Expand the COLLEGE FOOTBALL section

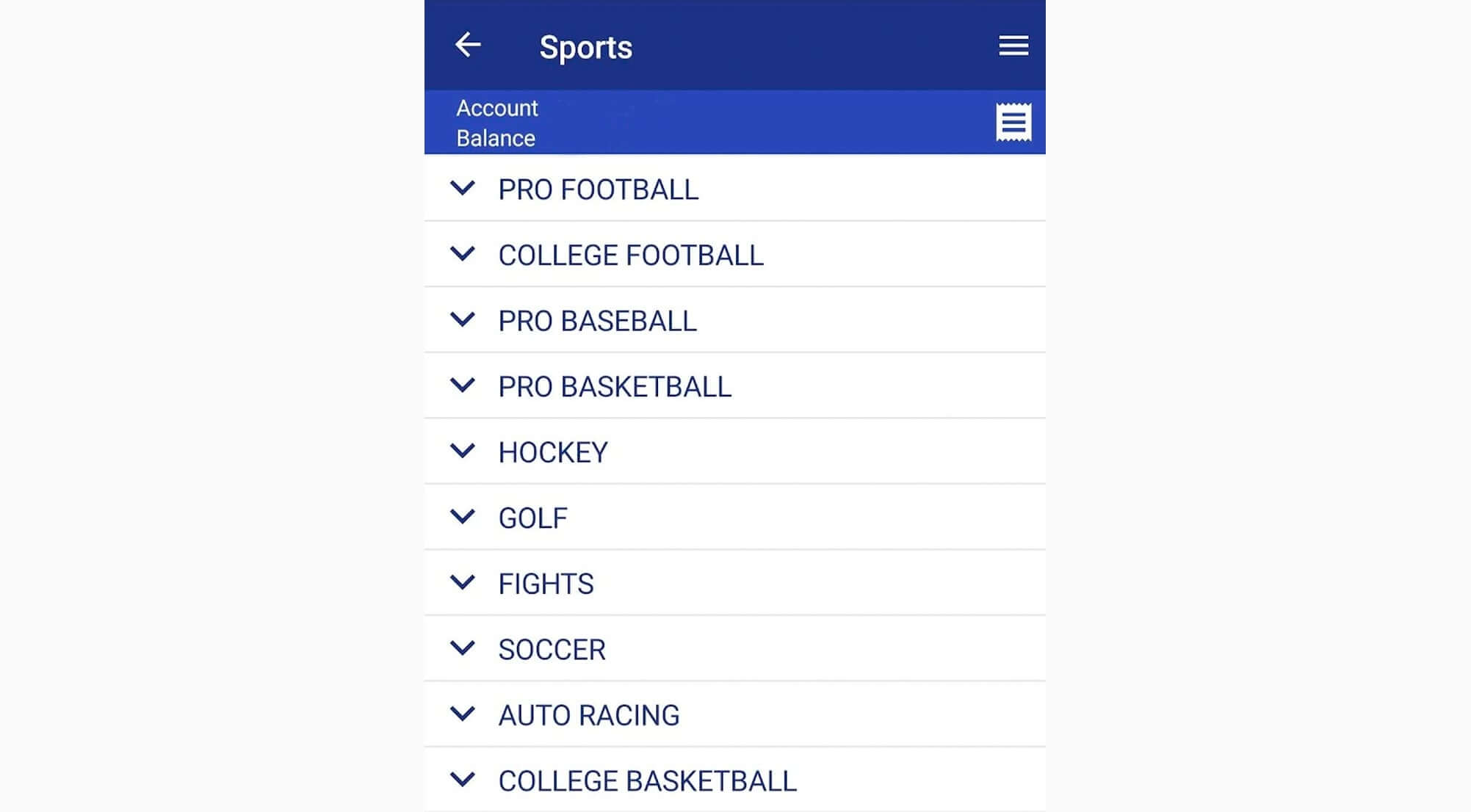(463, 255)
